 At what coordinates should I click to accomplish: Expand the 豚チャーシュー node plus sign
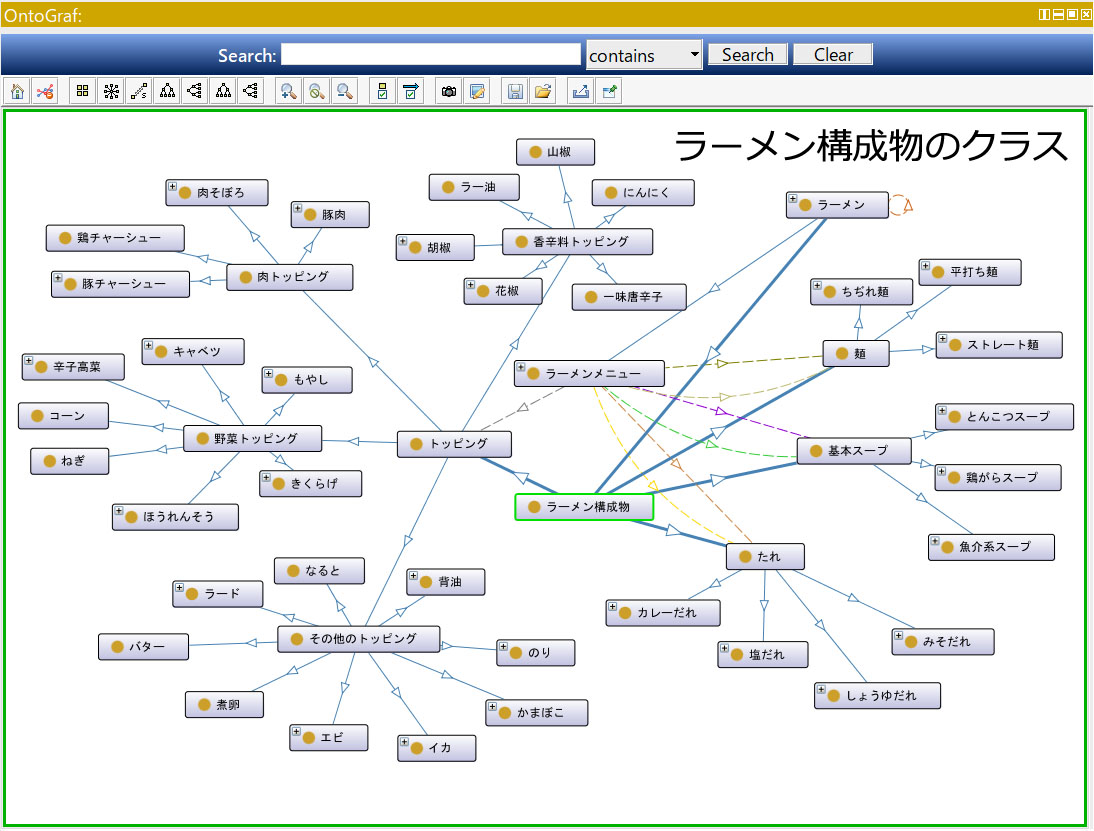(x=58, y=278)
